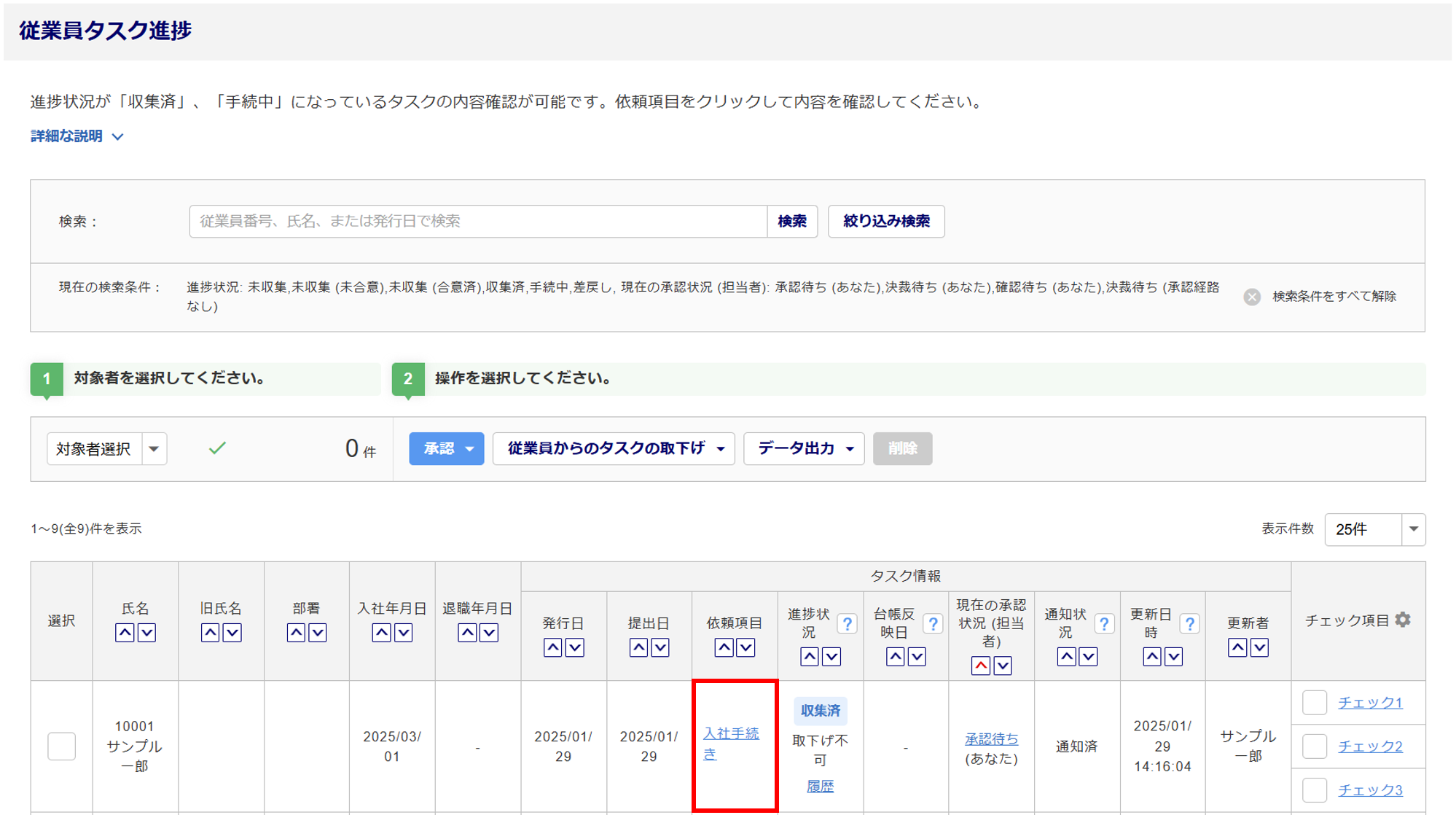Image resolution: width=1456 pixels, height=815 pixels.
Task: Click red active sort arrow for 現在の承認状況
Action: (x=981, y=666)
